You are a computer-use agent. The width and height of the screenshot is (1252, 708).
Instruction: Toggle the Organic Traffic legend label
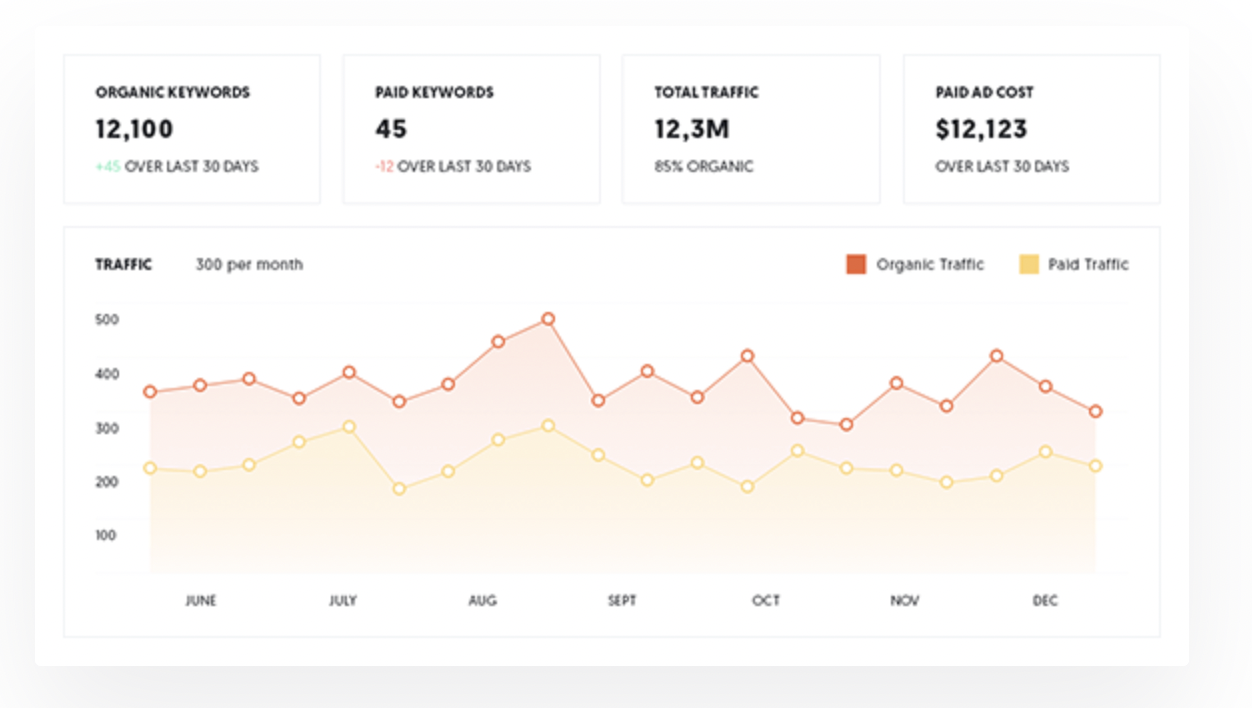pyautogui.click(x=930, y=265)
